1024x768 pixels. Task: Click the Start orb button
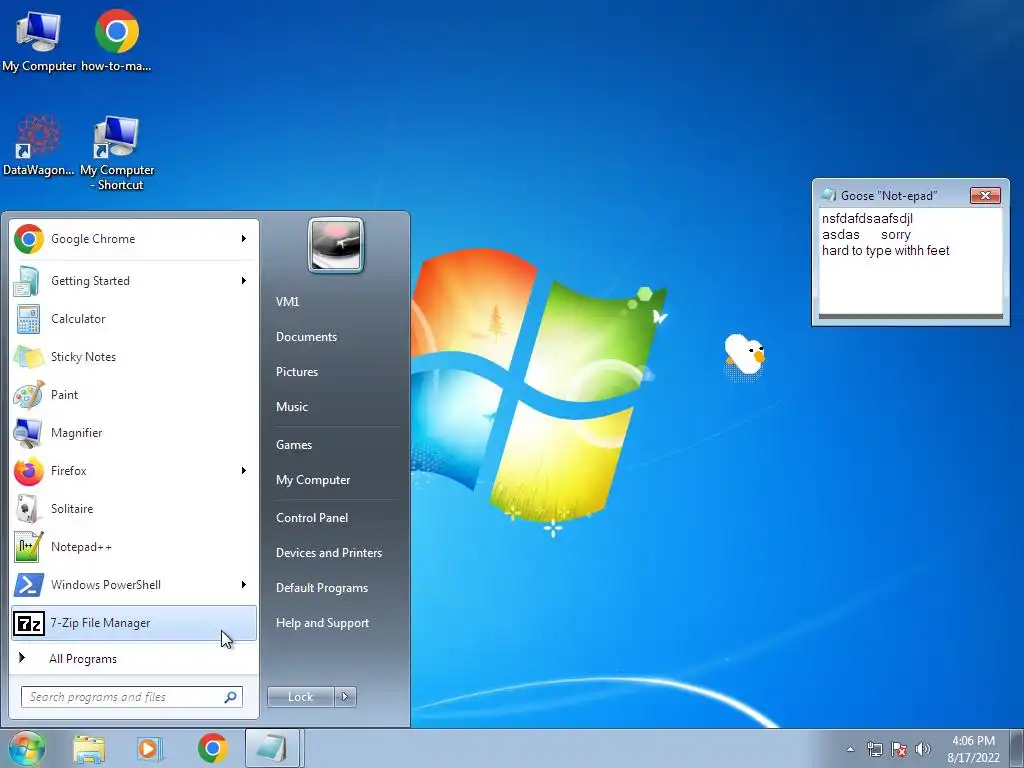[x=26, y=748]
